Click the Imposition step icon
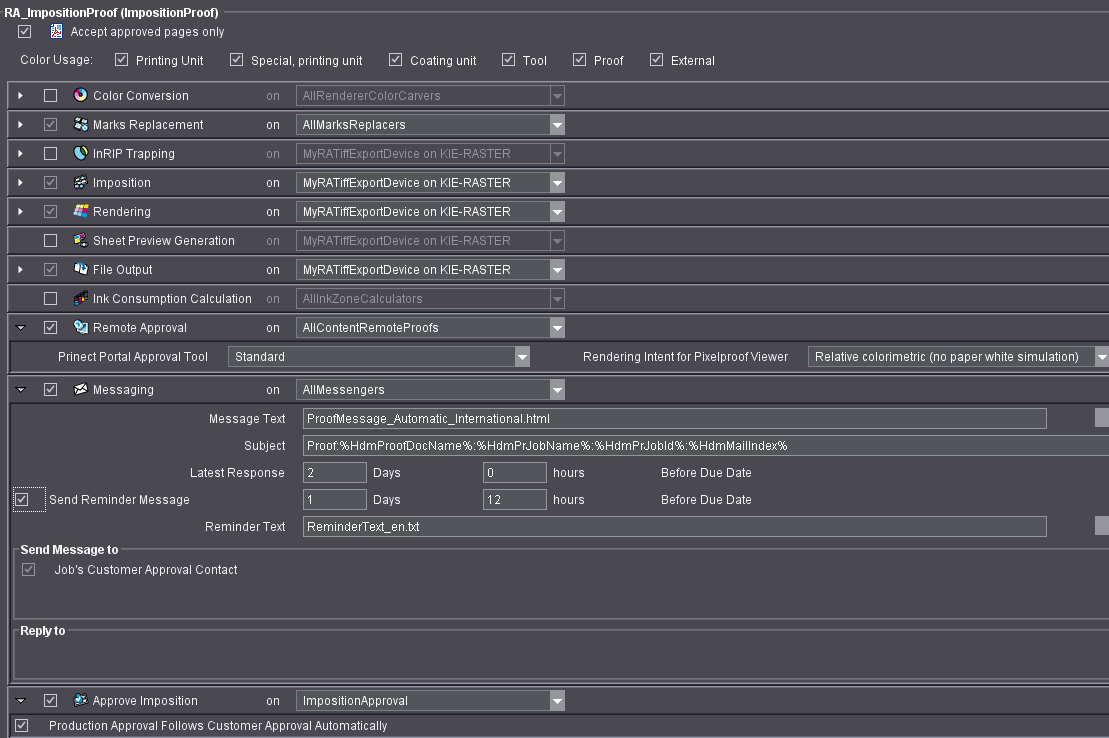 (81, 183)
